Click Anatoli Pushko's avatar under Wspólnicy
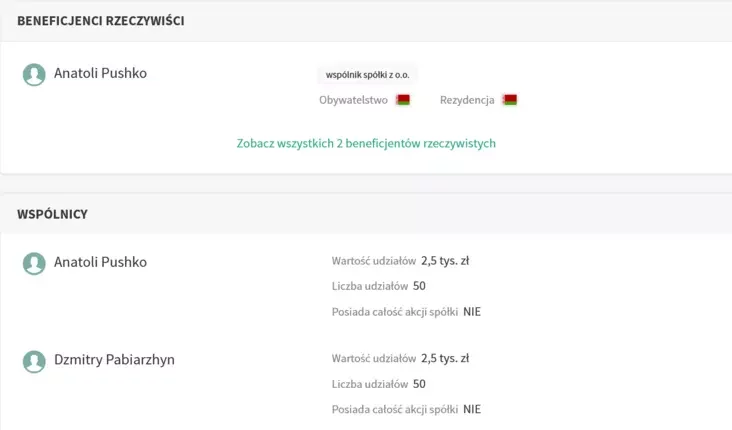 click(34, 263)
